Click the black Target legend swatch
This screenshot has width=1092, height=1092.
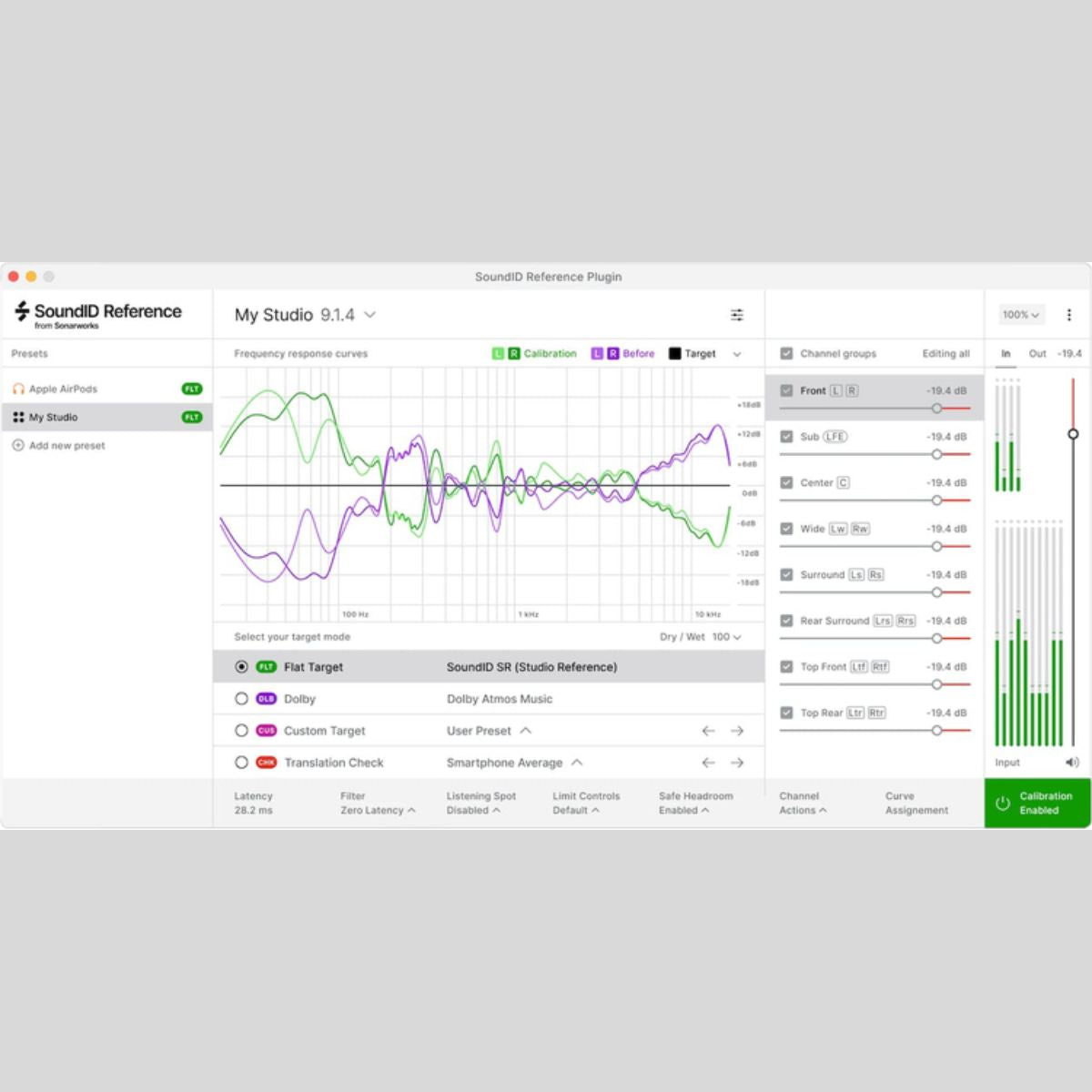674,353
